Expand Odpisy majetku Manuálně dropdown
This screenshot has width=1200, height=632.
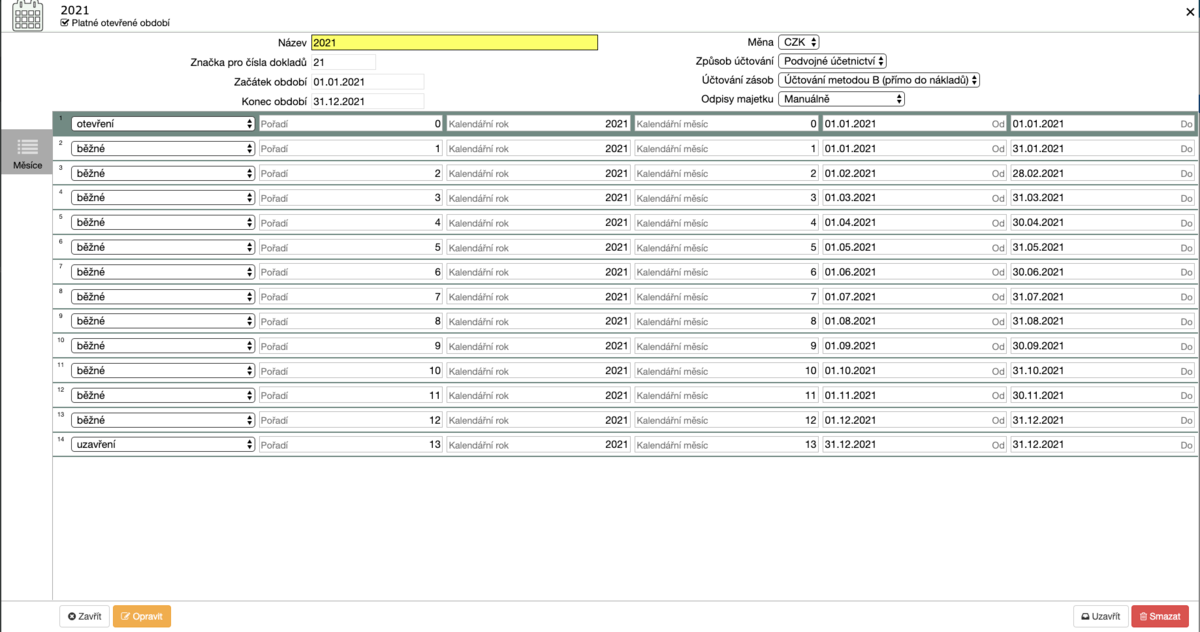click(843, 99)
